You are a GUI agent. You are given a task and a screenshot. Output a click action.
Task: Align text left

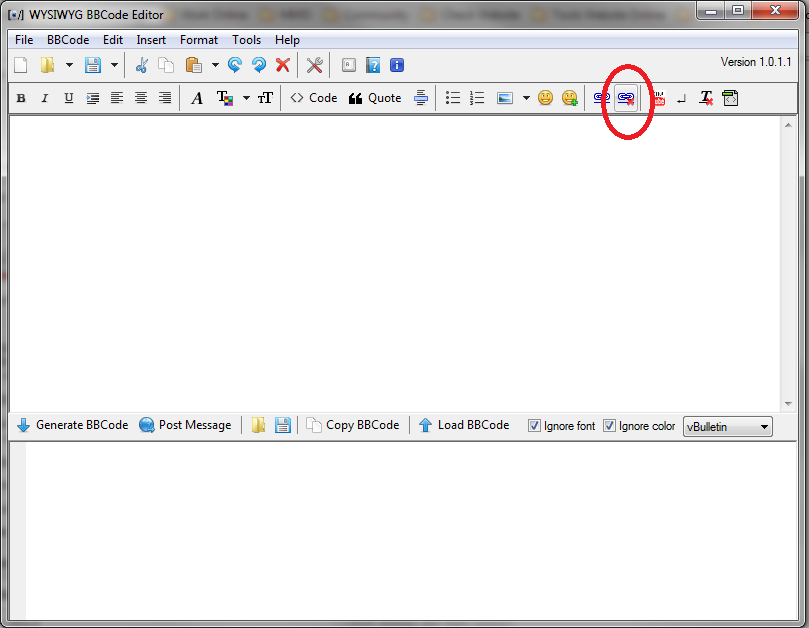coord(117,98)
